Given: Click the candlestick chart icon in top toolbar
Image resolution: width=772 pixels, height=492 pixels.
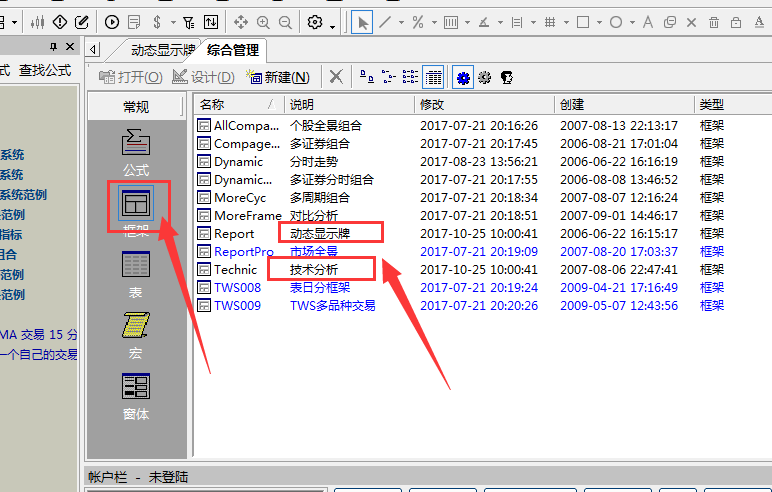Looking at the screenshot, I should click(x=37, y=22).
